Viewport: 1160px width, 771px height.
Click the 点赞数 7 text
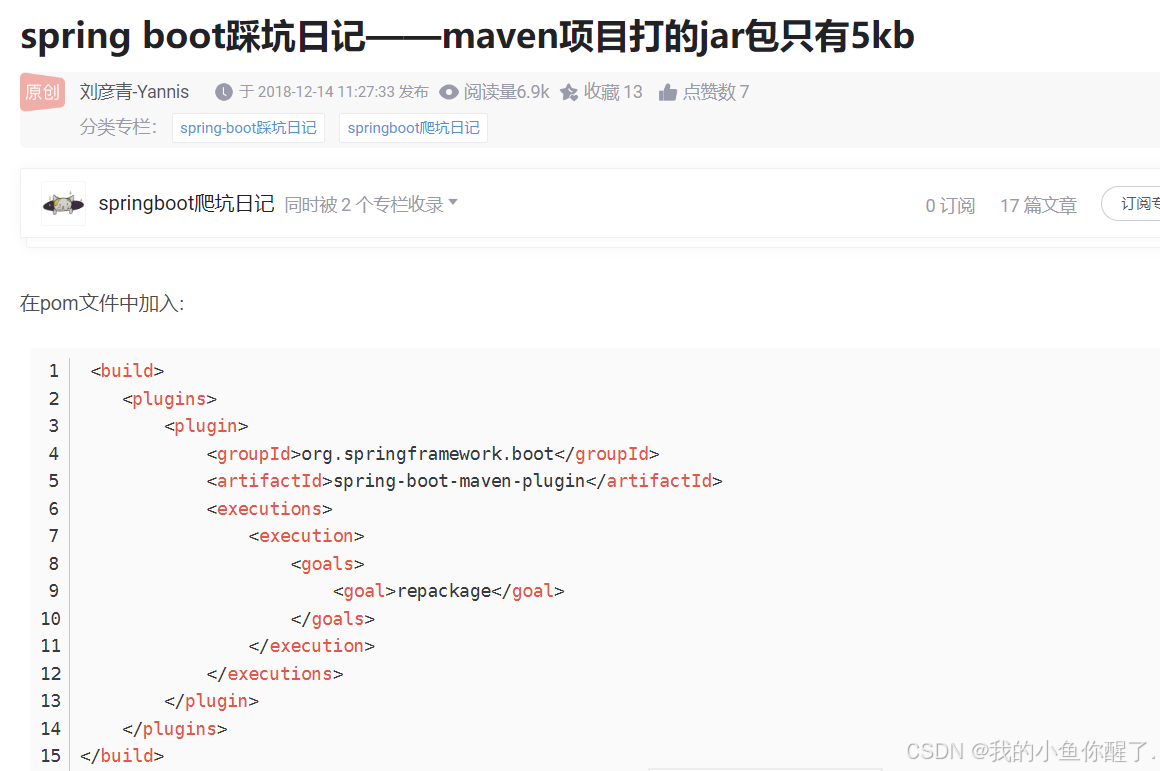[715, 92]
